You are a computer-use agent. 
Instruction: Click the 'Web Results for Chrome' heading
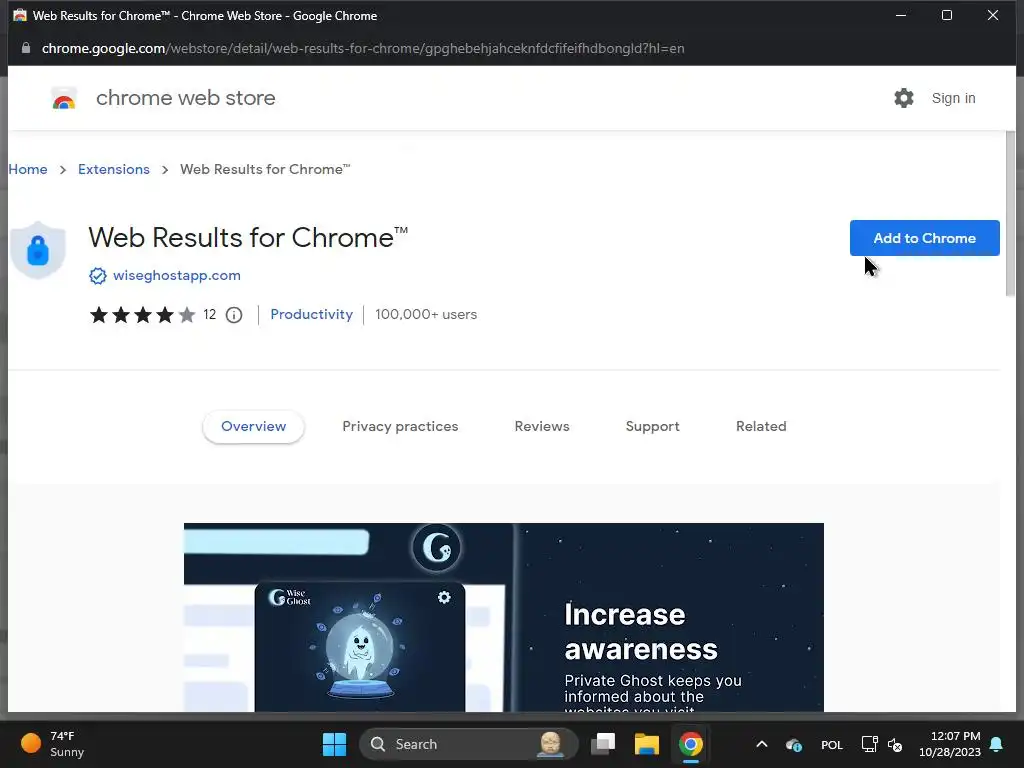pyautogui.click(x=248, y=238)
